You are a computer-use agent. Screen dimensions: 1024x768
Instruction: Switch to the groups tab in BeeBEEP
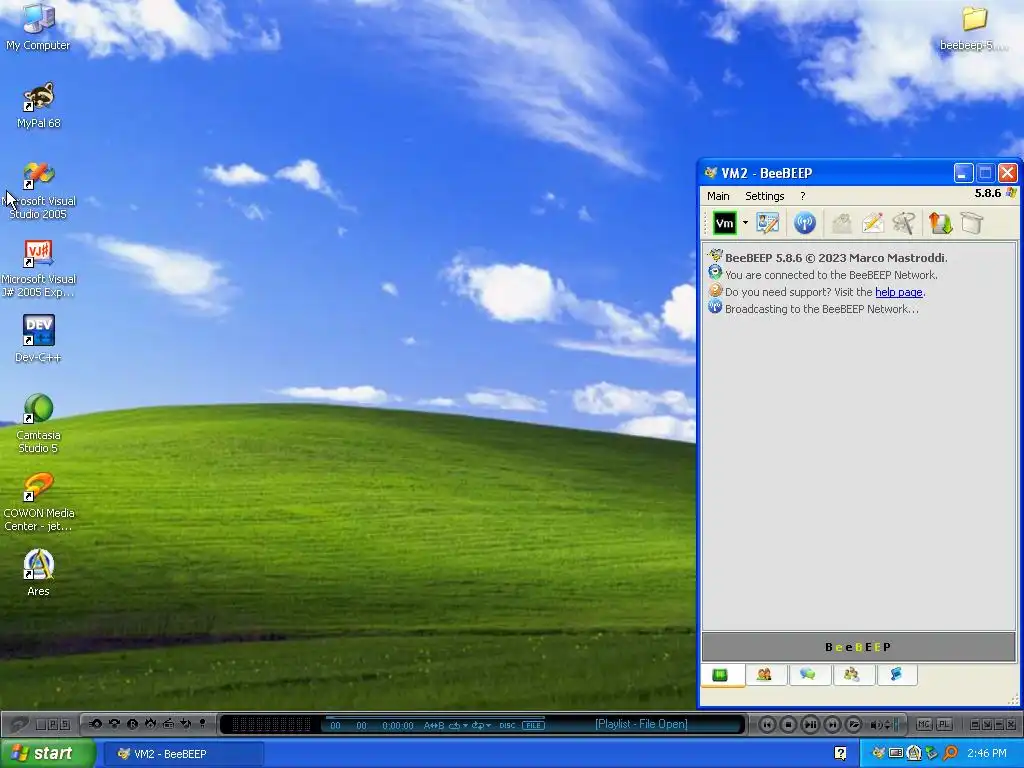[852, 675]
